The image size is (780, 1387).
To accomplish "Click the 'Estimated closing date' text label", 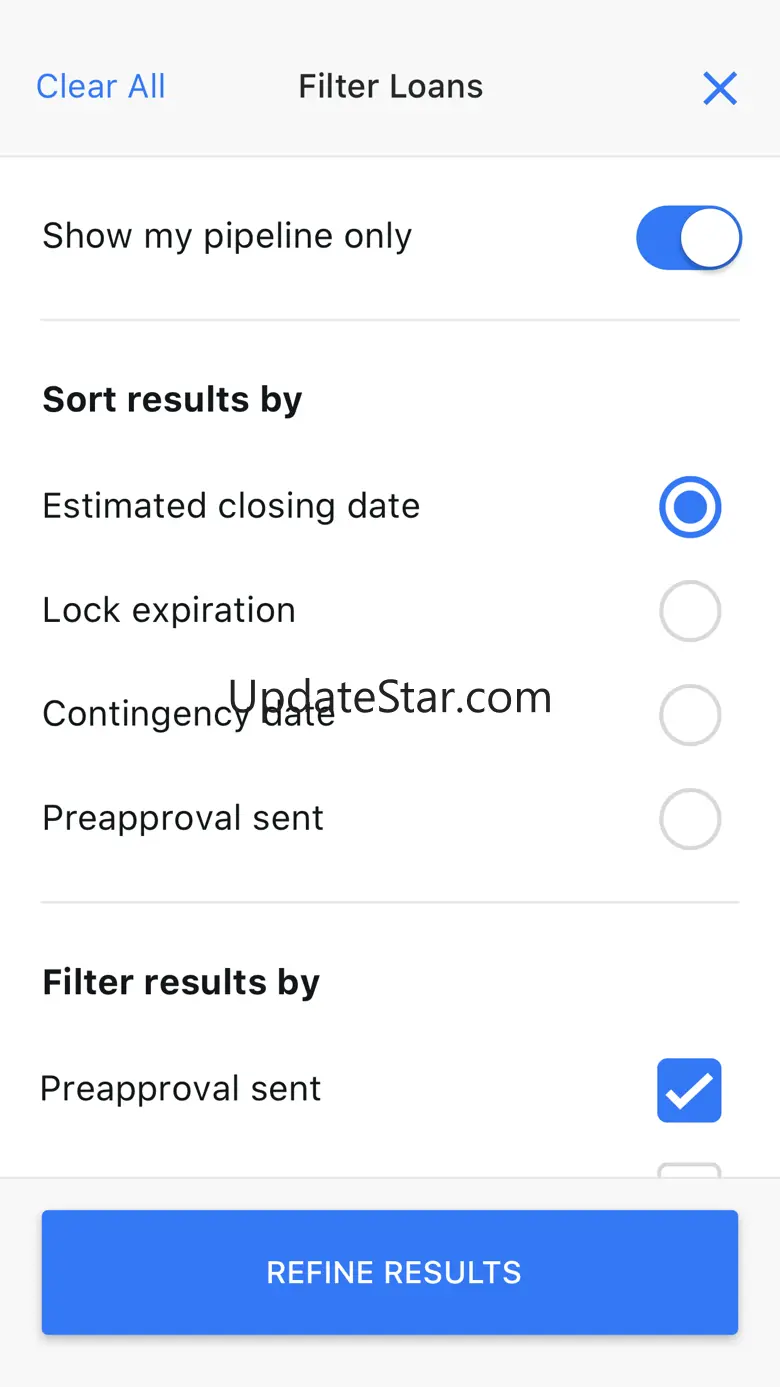I will click(x=231, y=506).
